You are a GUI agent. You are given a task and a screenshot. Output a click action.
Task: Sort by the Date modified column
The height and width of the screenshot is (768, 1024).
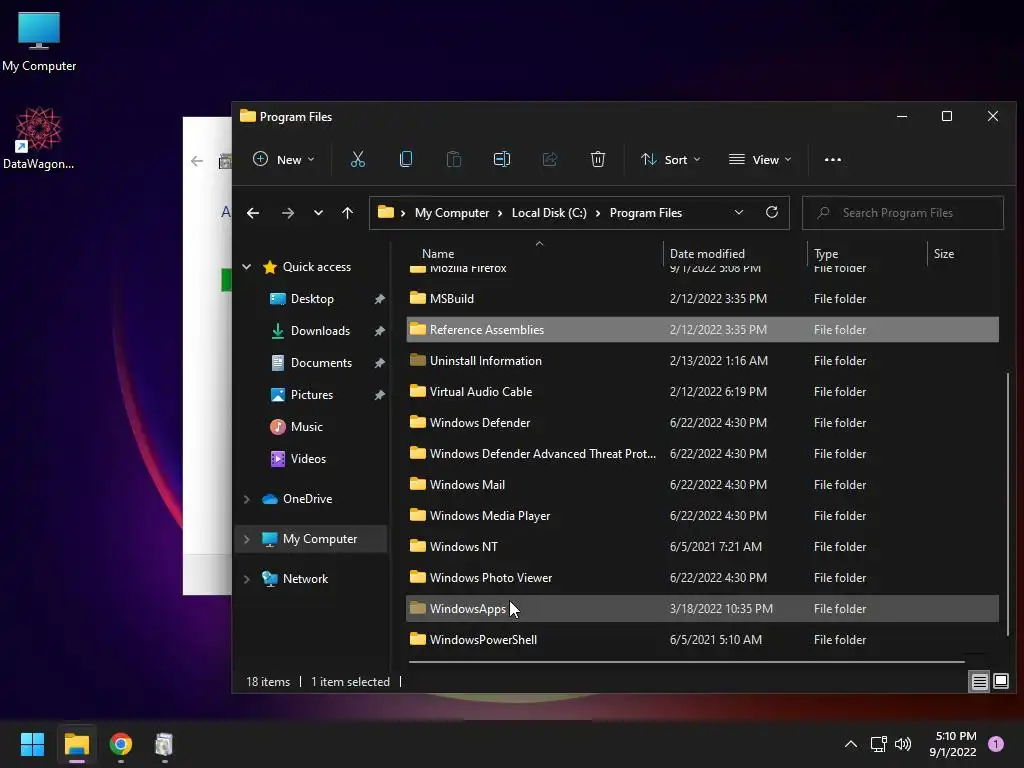[x=707, y=253]
